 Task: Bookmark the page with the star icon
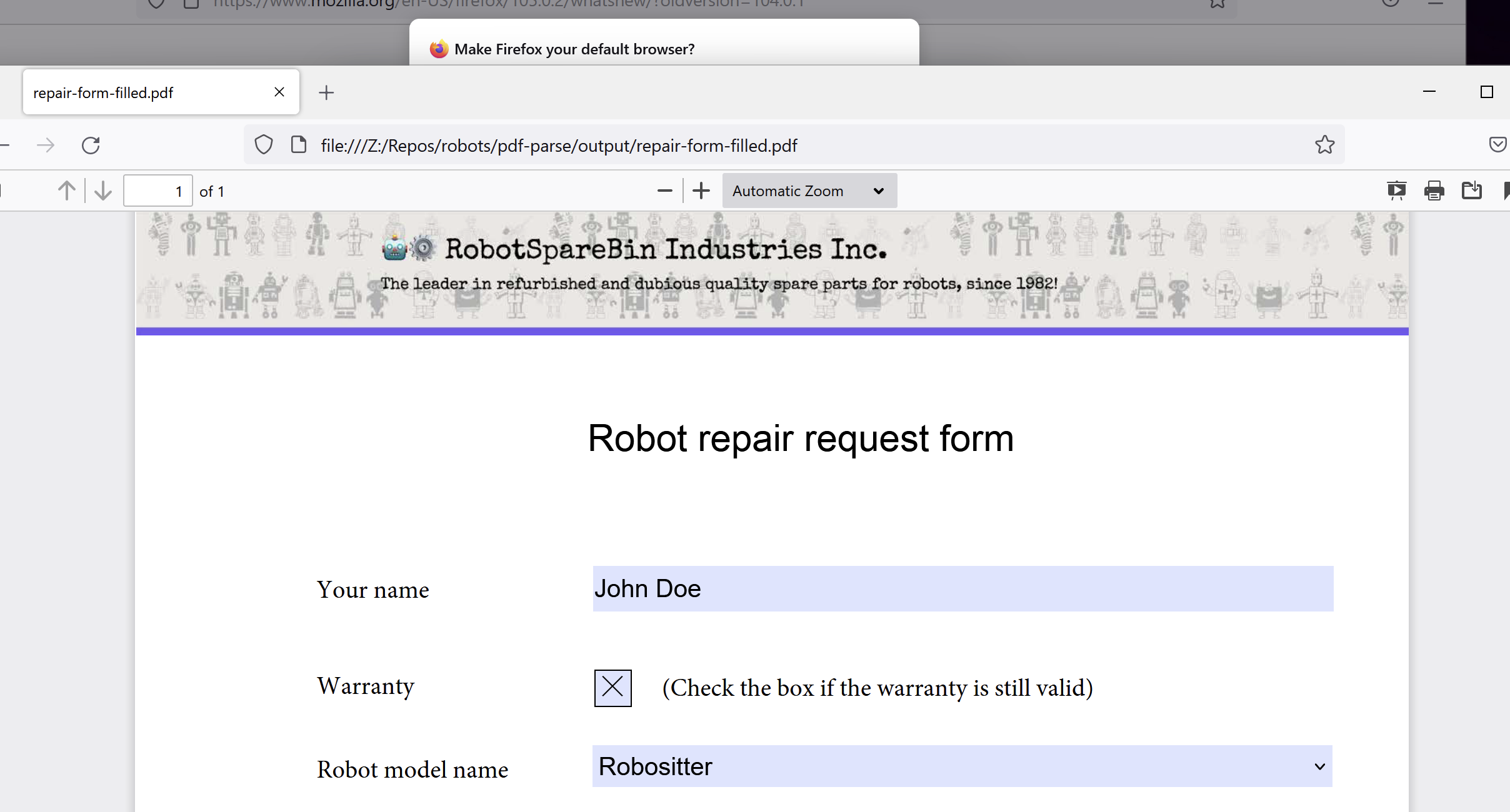1324,145
